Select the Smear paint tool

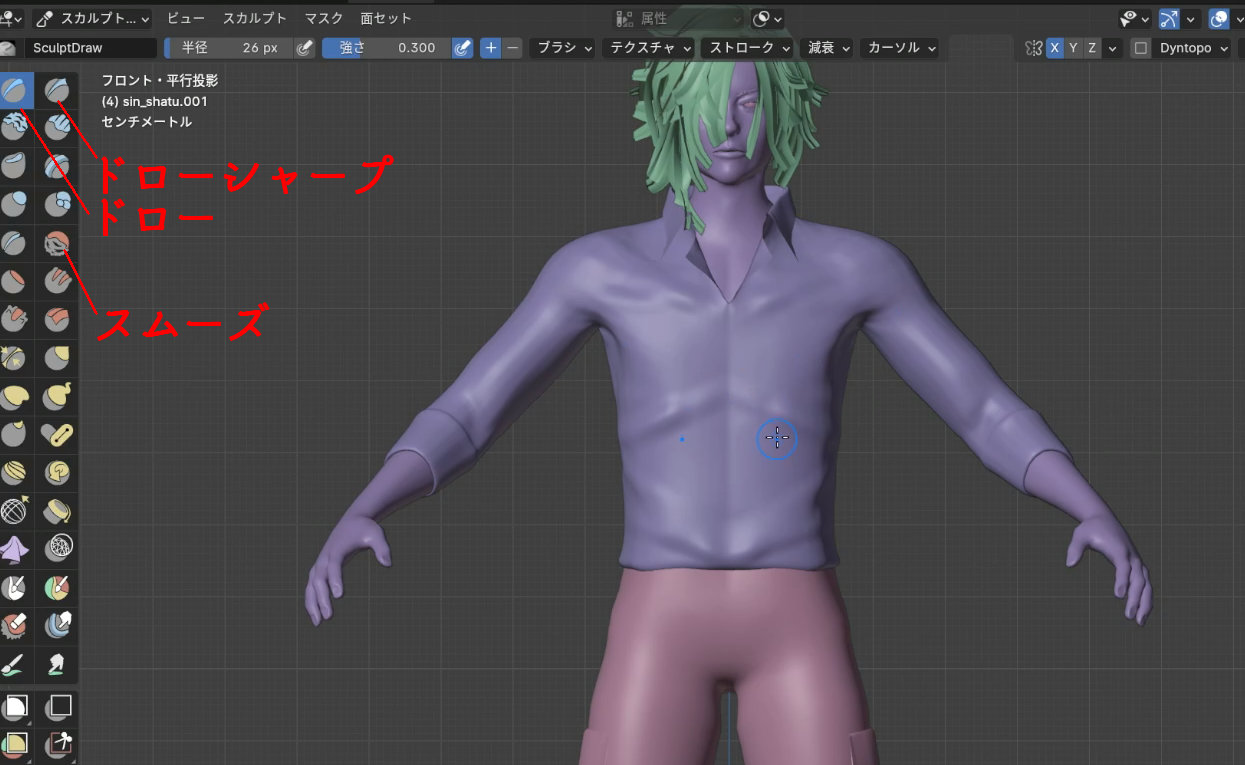pyautogui.click(x=56, y=664)
